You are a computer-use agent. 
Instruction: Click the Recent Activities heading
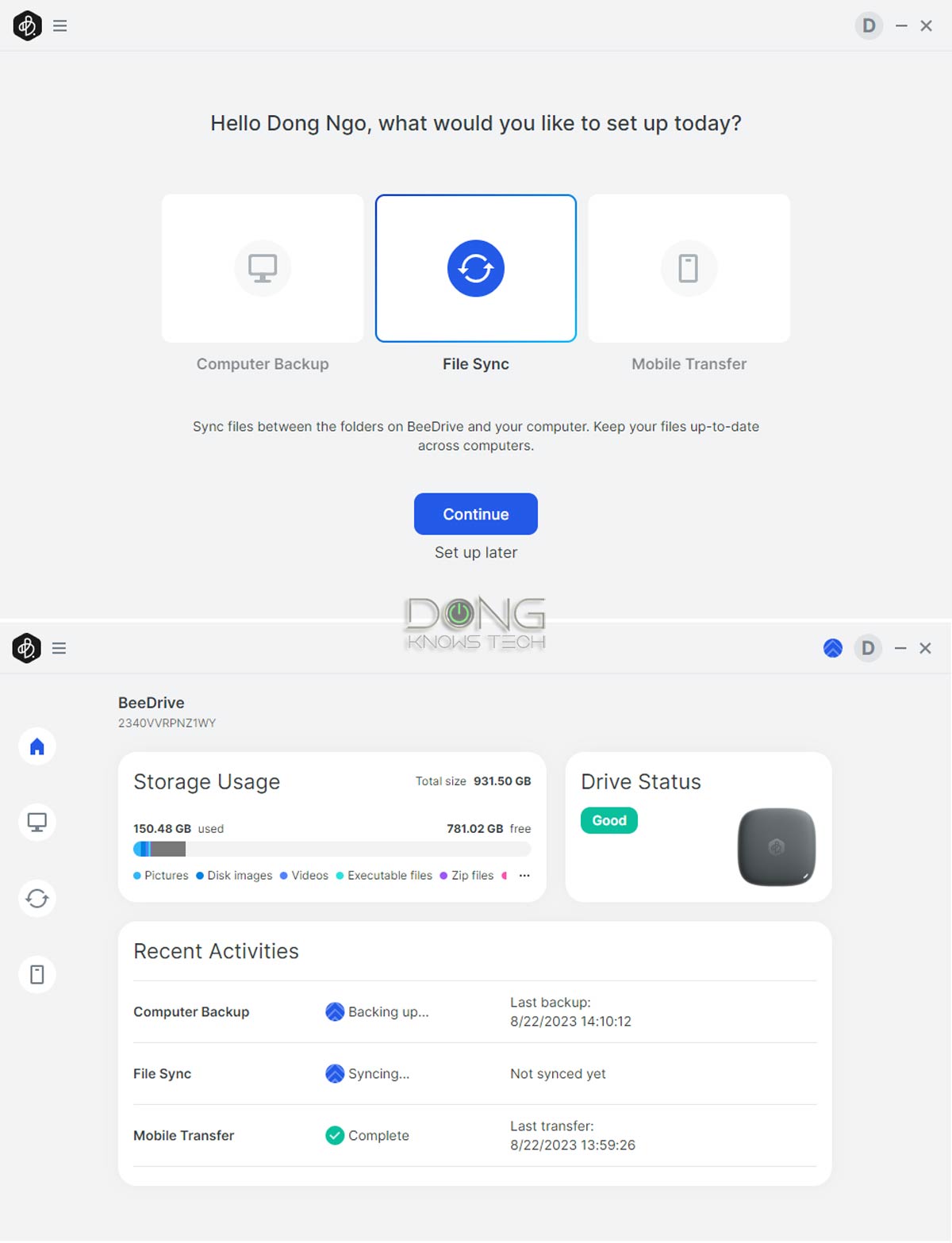pos(216,951)
